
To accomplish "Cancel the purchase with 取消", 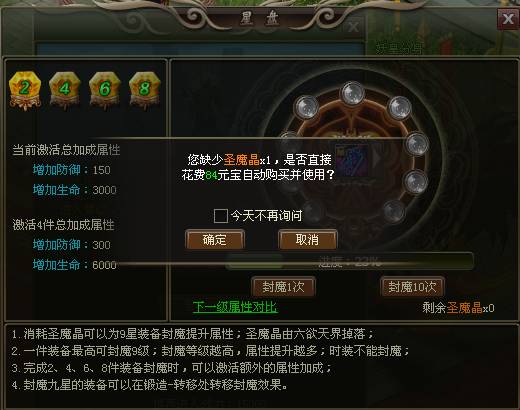I will coord(307,239).
